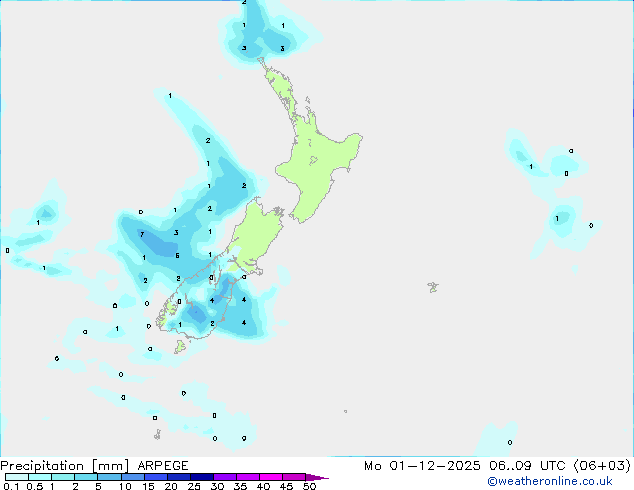Pick the 45–50 mm legend swatch
The width and height of the screenshot is (634, 490).
(294, 477)
